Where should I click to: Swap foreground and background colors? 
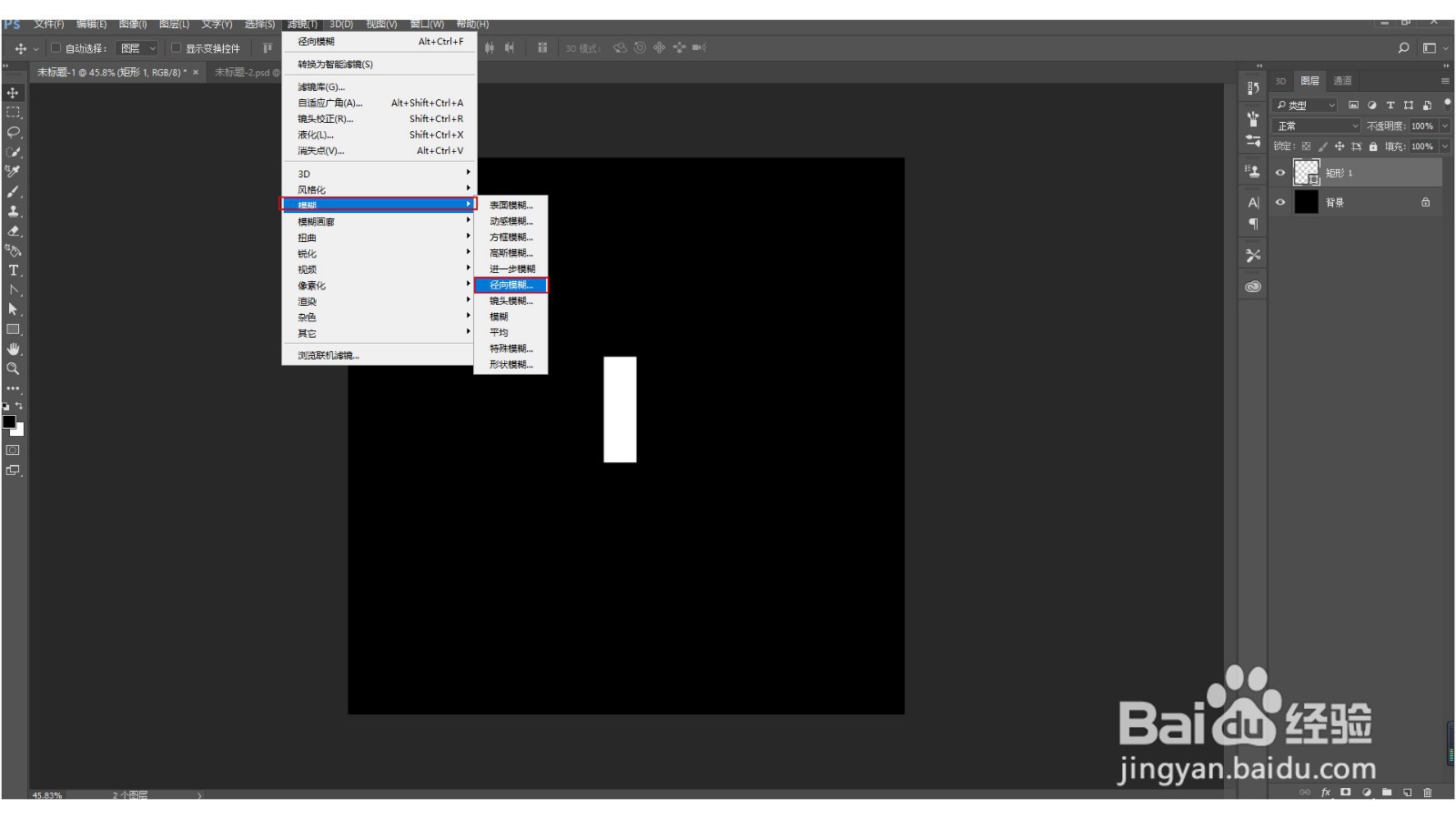[x=19, y=406]
